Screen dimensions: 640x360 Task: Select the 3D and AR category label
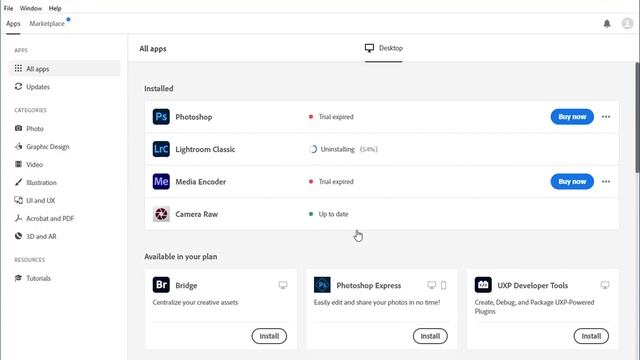click(41, 236)
